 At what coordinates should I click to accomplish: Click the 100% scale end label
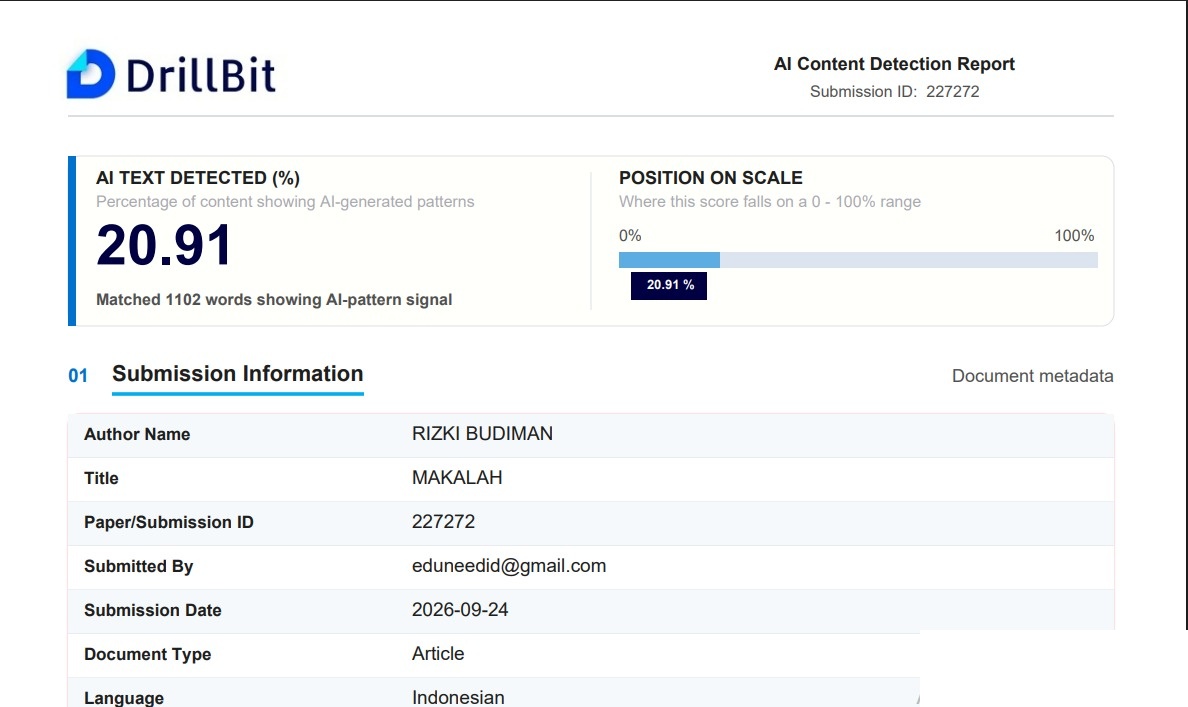click(1074, 236)
